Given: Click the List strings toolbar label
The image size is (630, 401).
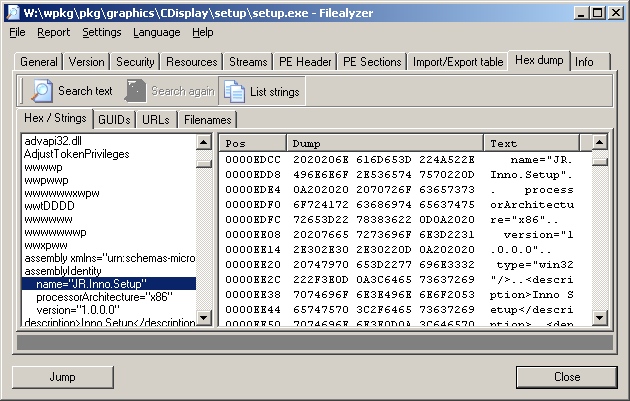Looking at the screenshot, I should pos(274,92).
